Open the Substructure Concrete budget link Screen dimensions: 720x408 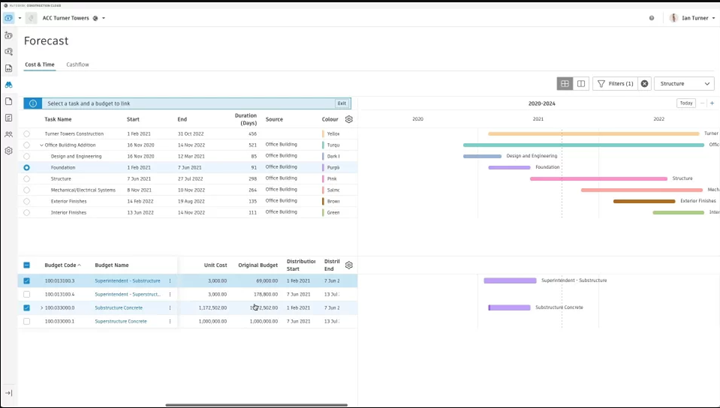coord(118,308)
